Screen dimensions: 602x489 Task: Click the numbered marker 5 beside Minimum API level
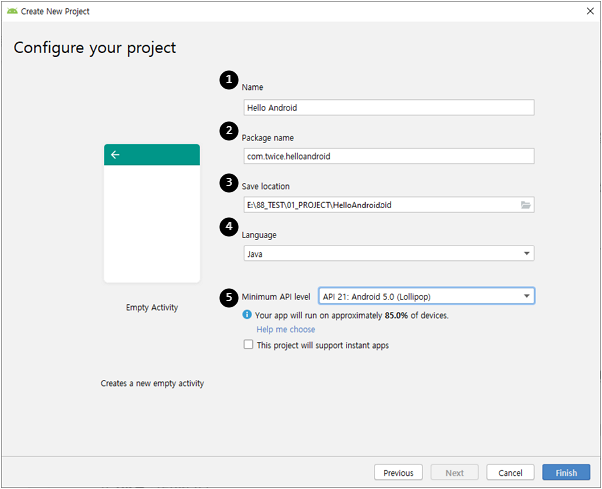(x=229, y=296)
